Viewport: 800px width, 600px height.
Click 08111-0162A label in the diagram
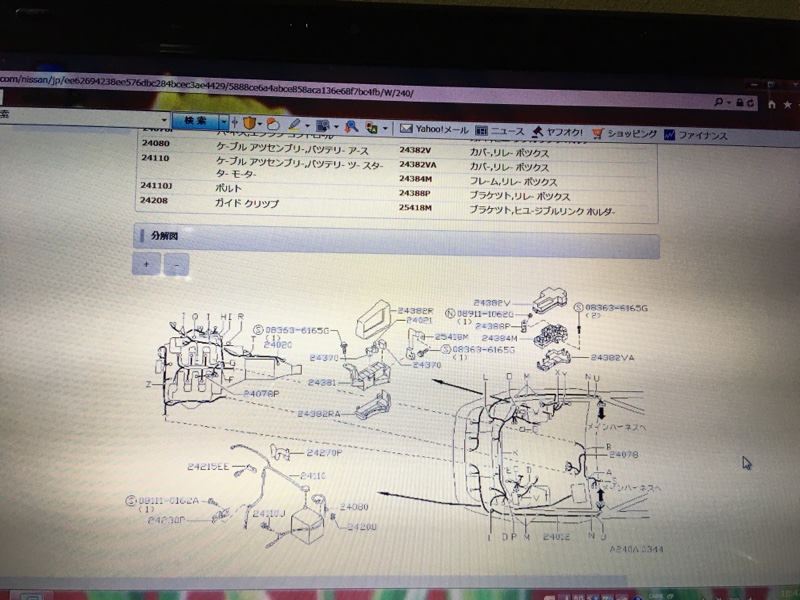pos(169,501)
